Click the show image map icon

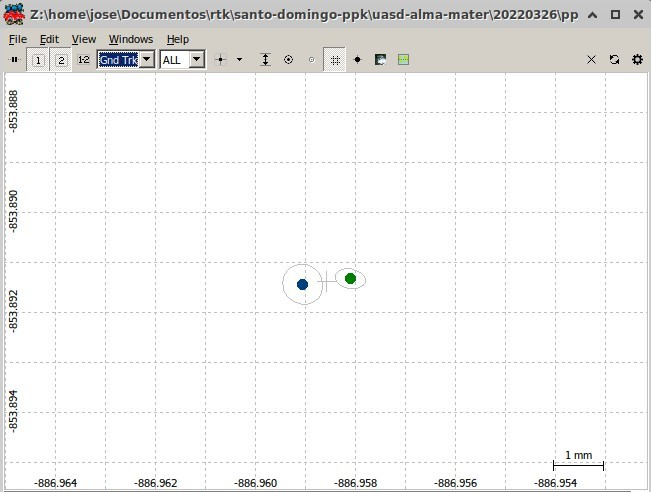coord(380,60)
